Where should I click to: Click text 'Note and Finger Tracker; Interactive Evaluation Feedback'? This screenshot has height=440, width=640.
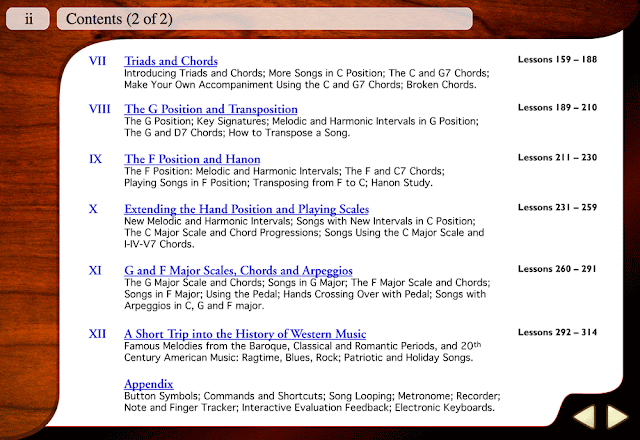point(309,407)
